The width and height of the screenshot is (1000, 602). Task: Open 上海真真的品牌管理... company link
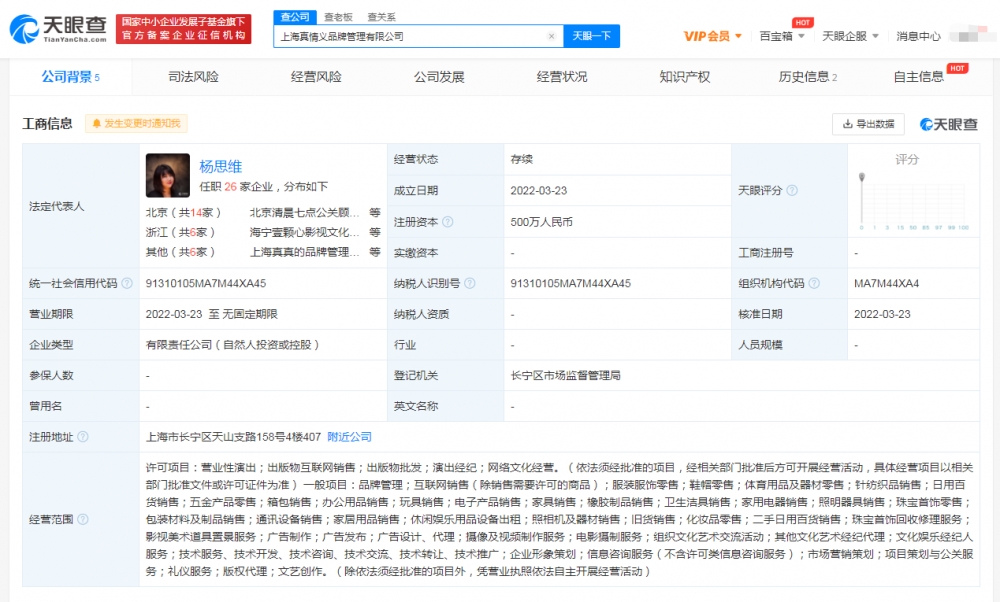[x=304, y=252]
